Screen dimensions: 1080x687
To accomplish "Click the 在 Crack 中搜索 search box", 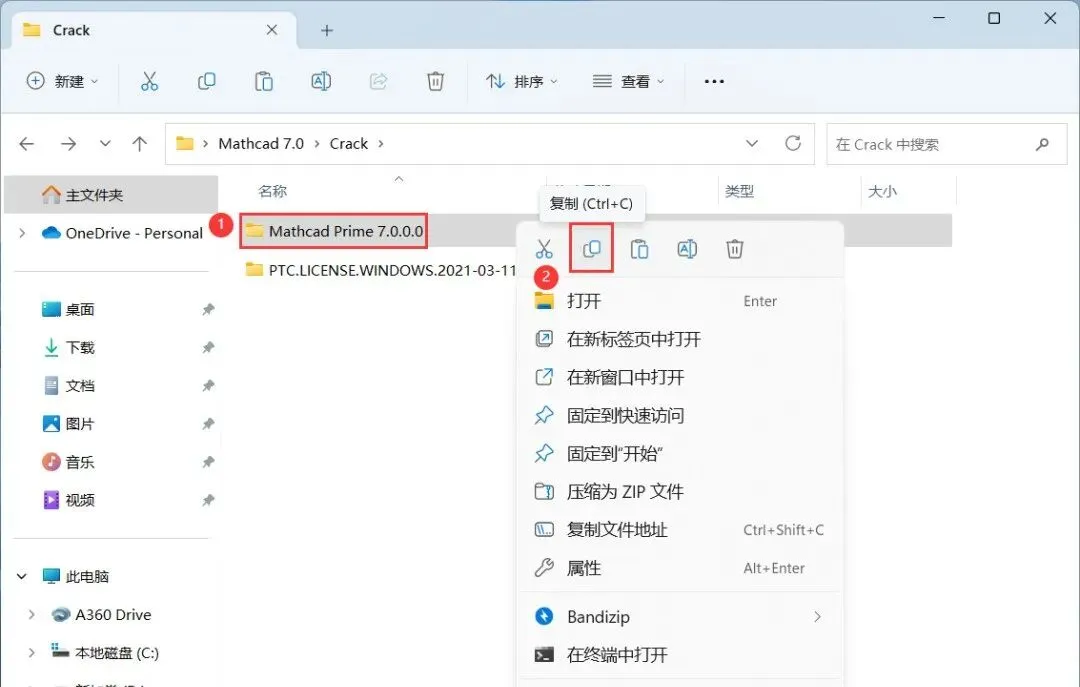I will [946, 144].
